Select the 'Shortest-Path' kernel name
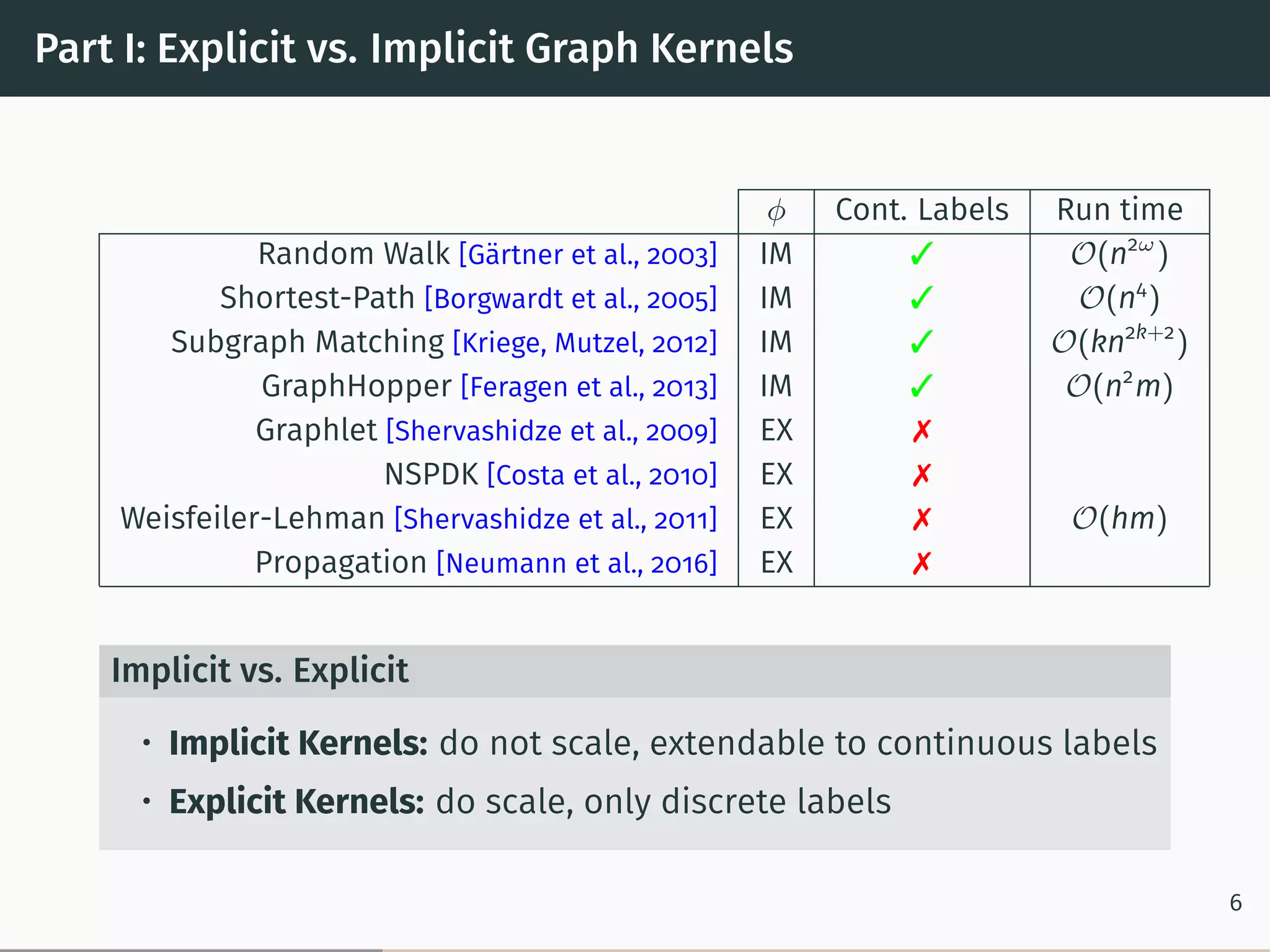The image size is (1270, 952). coord(317,297)
